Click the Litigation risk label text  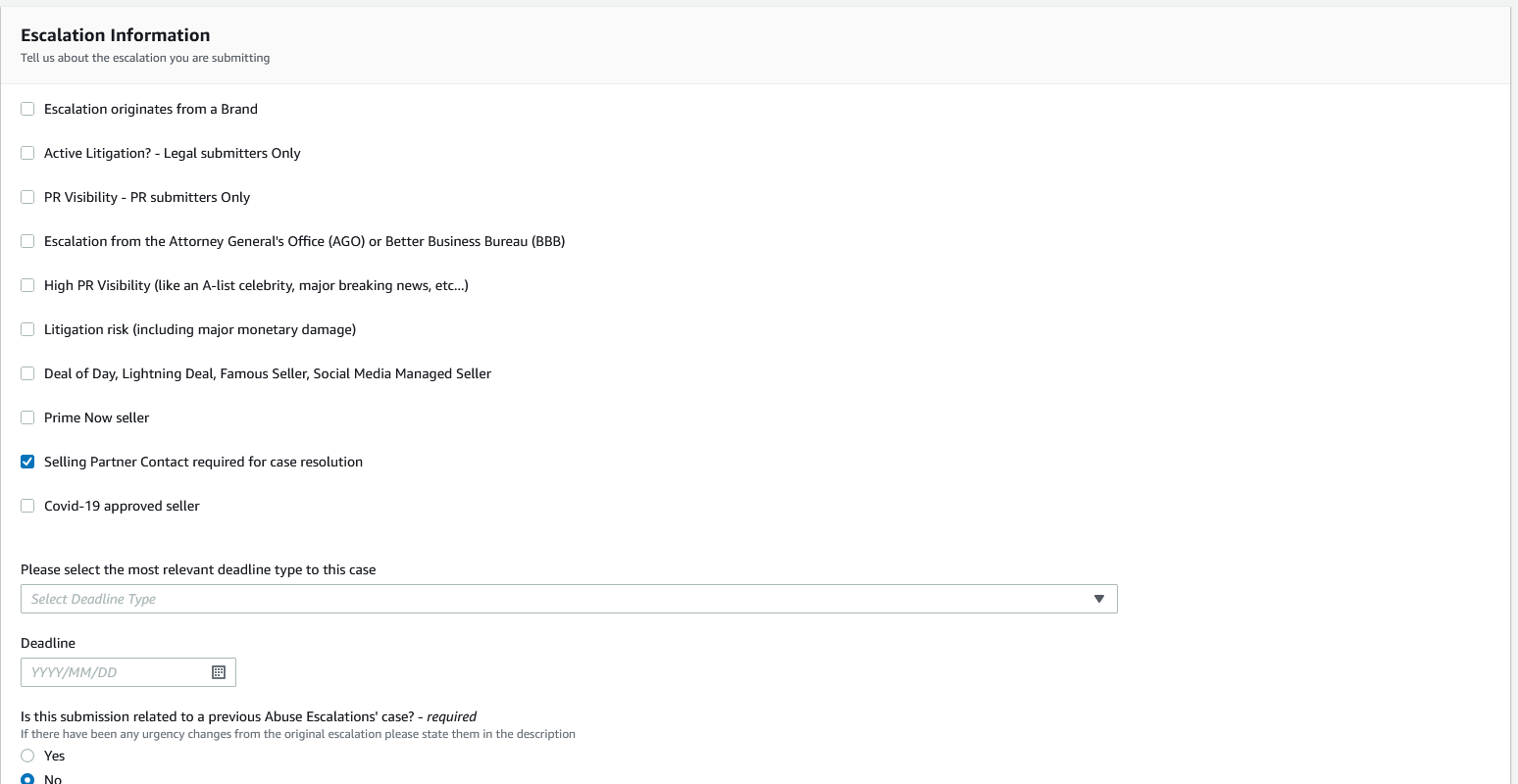click(200, 329)
